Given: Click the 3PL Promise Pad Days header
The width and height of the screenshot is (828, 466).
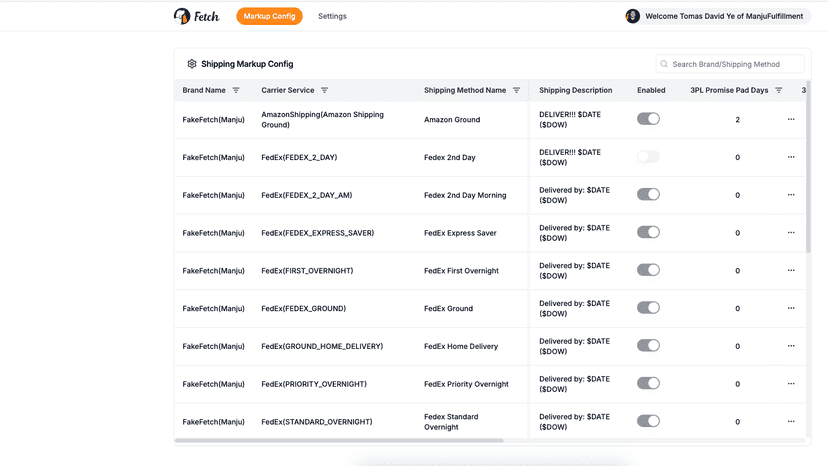Looking at the screenshot, I should (729, 90).
